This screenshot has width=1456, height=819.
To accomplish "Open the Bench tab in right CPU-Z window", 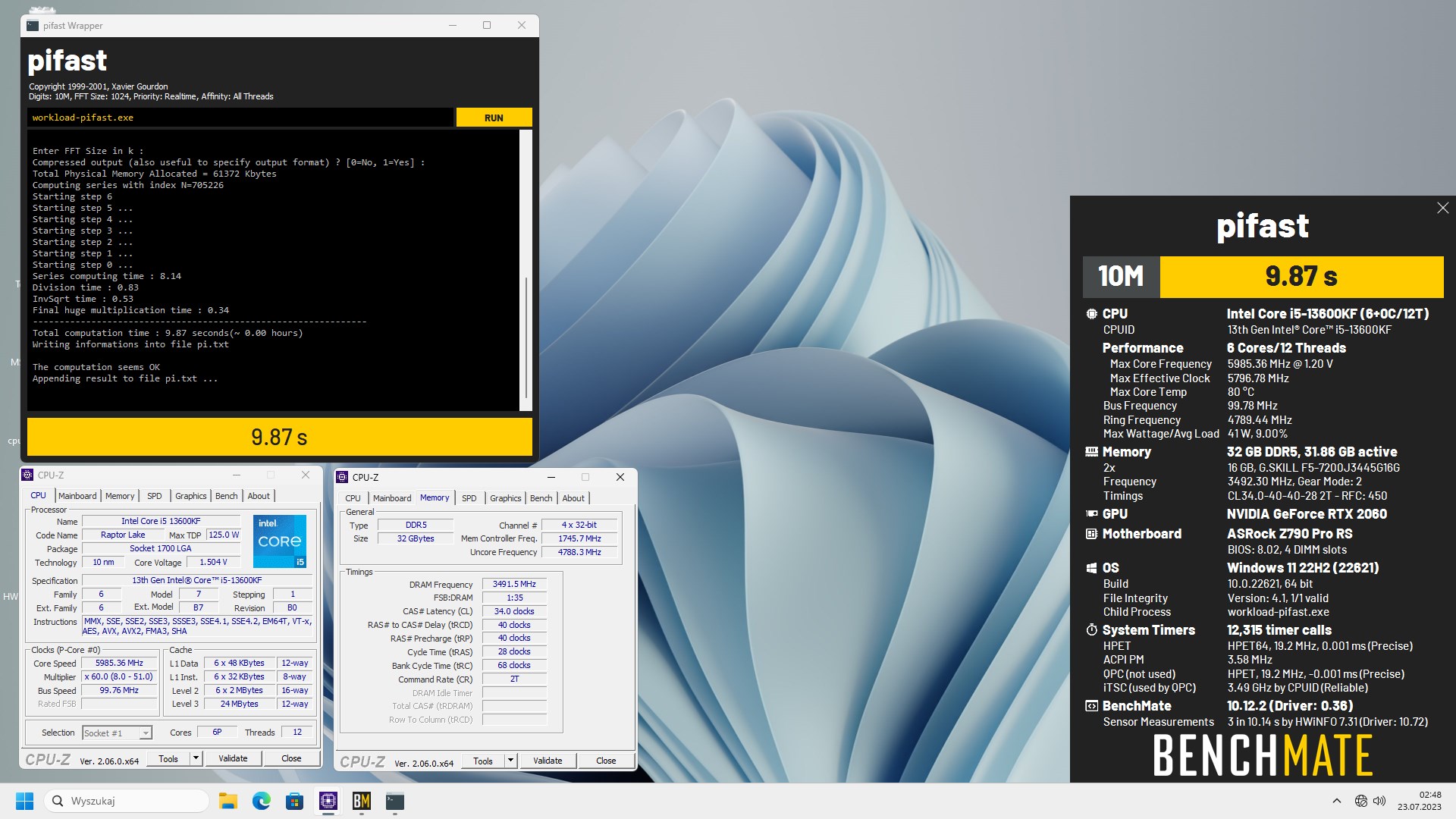I will coord(541,498).
